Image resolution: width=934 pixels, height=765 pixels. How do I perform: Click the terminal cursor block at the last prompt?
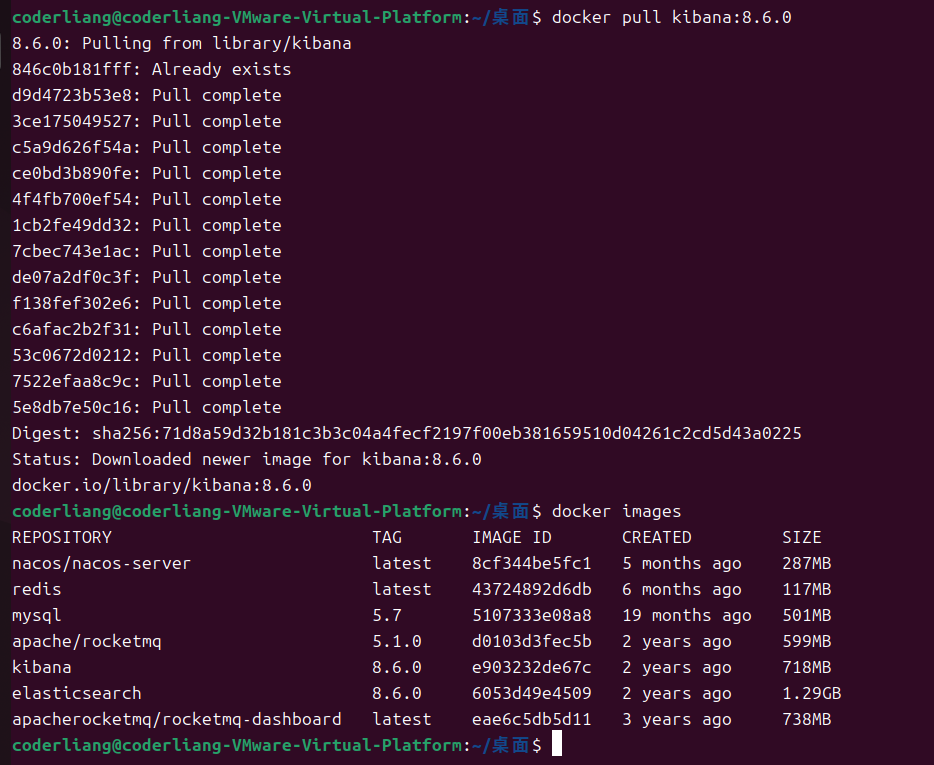(557, 744)
